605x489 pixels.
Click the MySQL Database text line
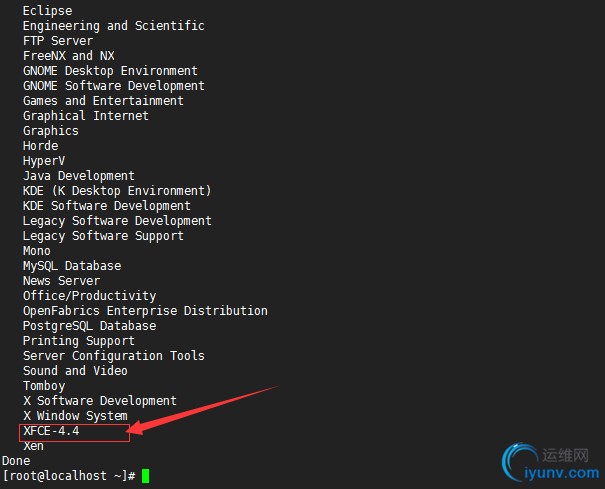(x=72, y=266)
